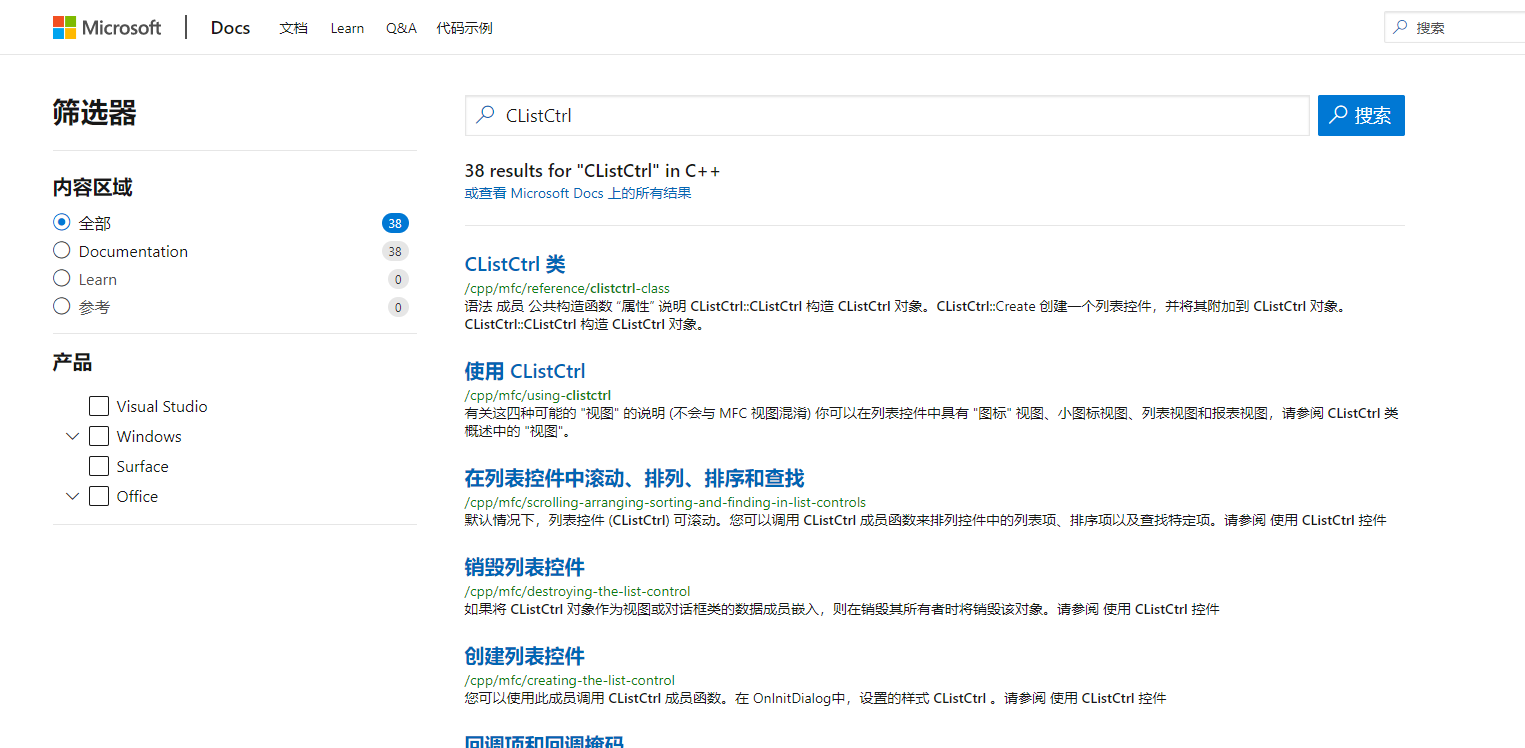
Task: Focus the CListCtrl search input field
Action: 887,115
